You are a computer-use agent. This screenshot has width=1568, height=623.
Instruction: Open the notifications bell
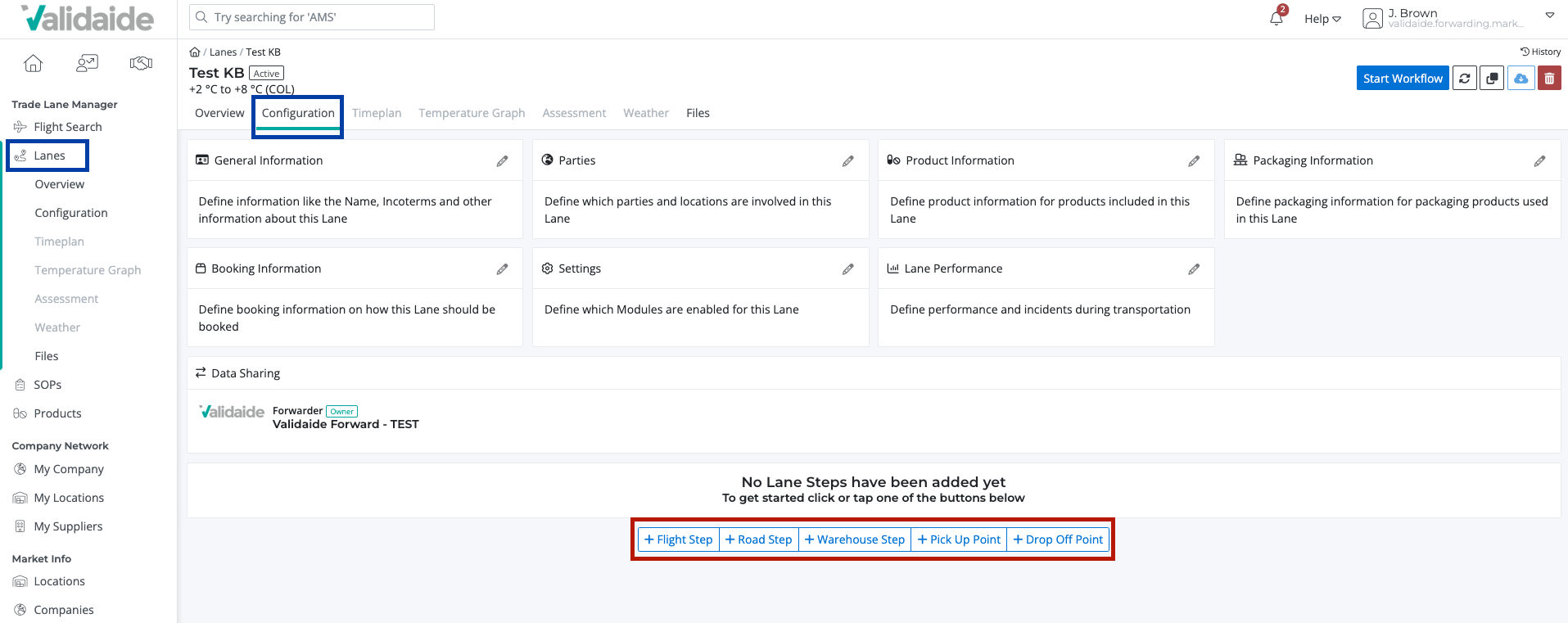click(1277, 18)
